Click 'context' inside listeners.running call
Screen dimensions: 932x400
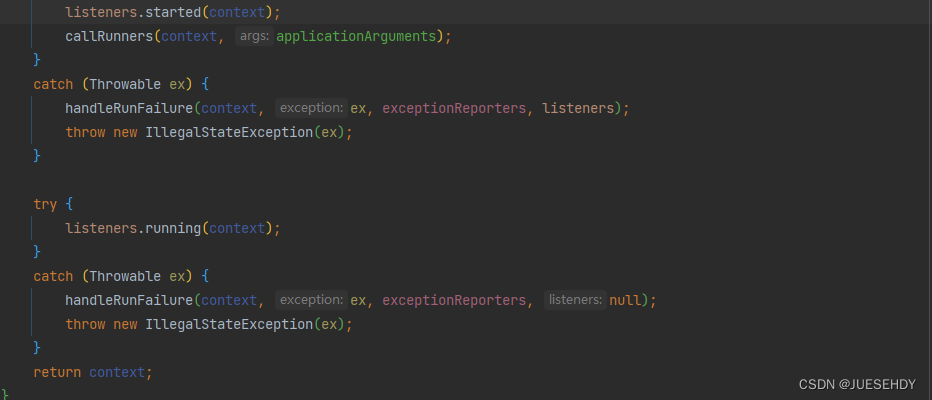tap(237, 228)
